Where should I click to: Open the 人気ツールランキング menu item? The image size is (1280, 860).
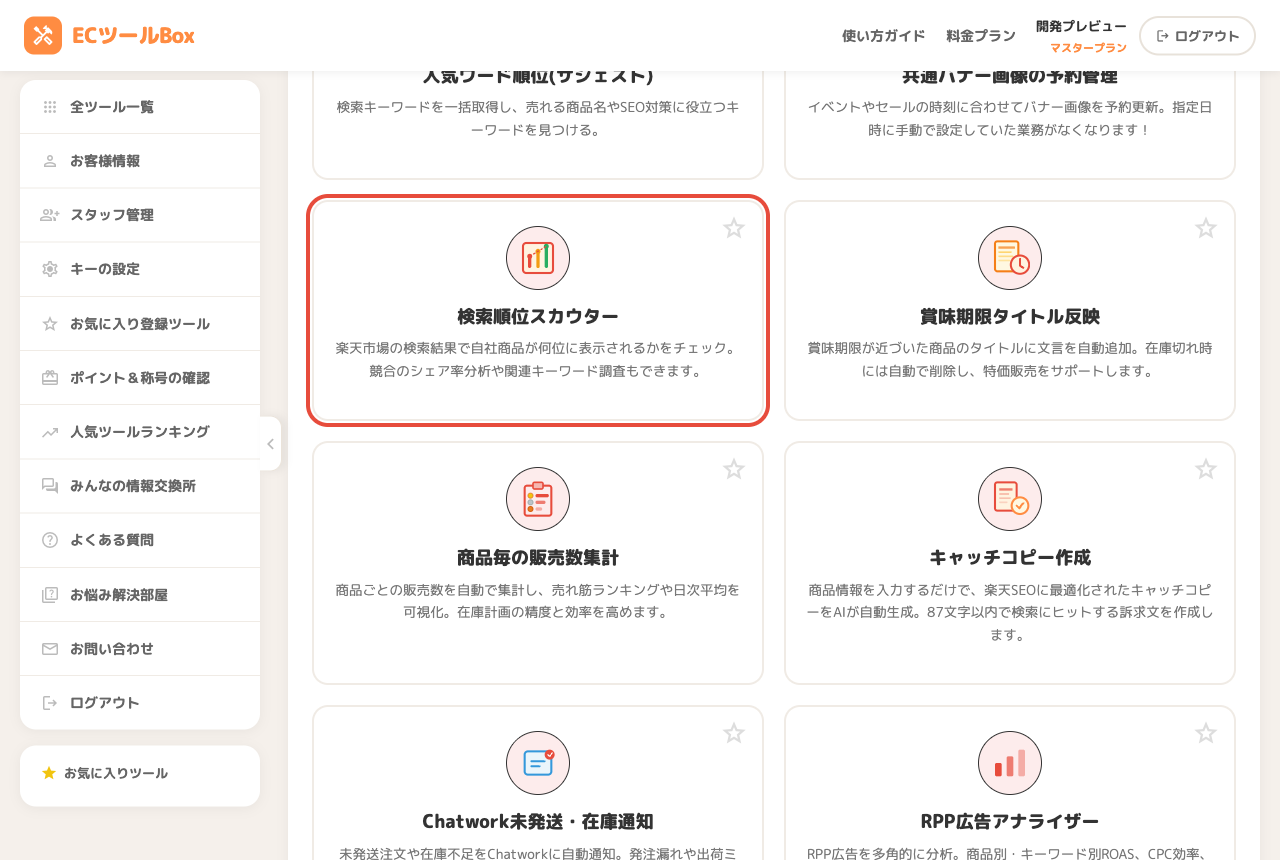[140, 432]
